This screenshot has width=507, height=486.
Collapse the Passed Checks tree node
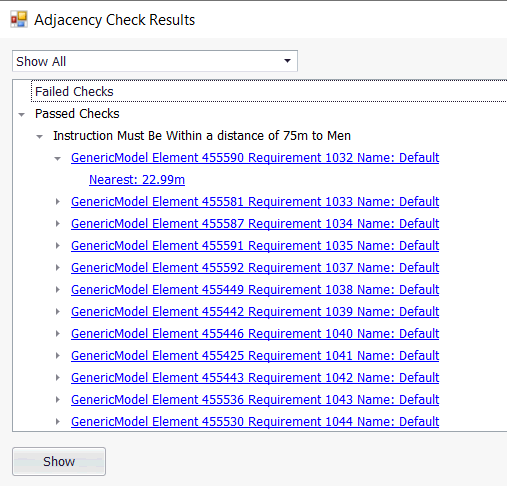22,115
